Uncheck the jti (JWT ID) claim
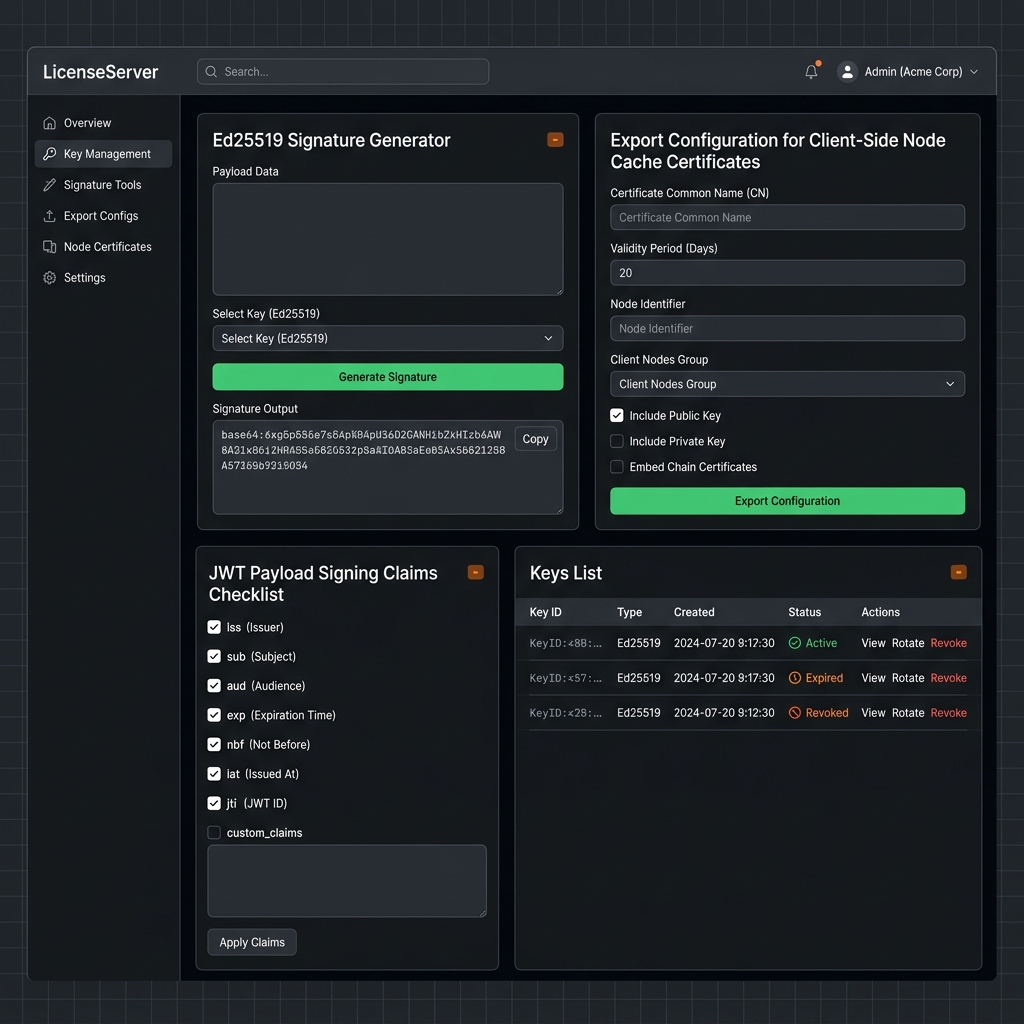This screenshot has width=1024, height=1024. 214,803
